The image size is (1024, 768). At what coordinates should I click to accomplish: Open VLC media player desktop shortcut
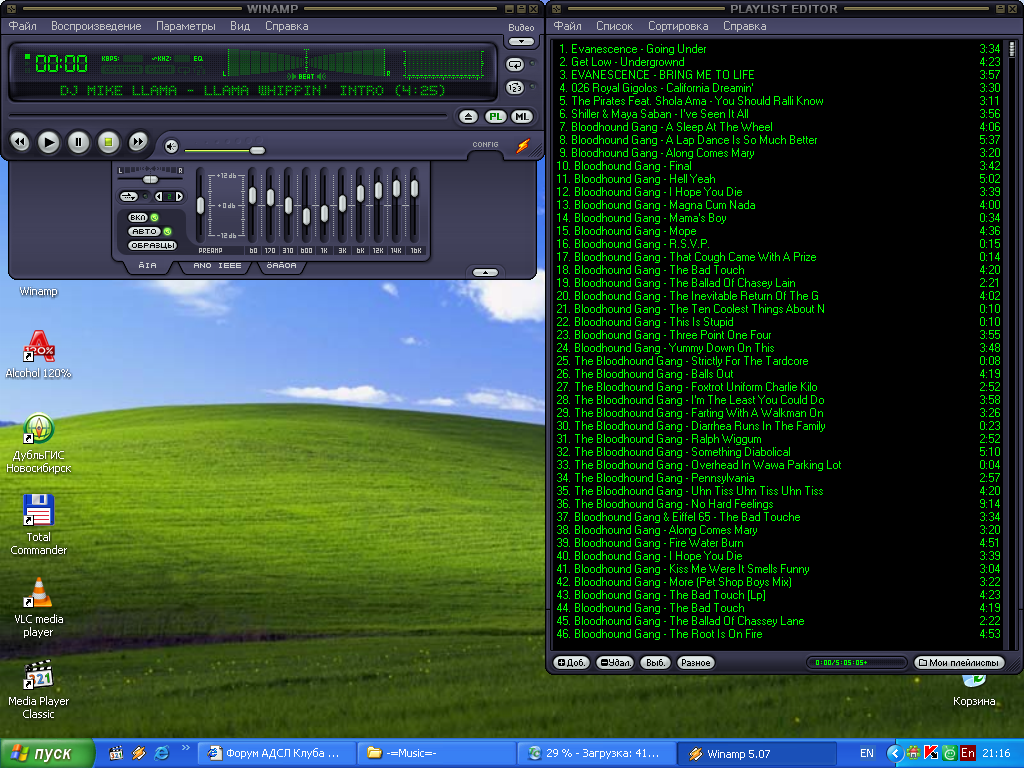[39, 594]
